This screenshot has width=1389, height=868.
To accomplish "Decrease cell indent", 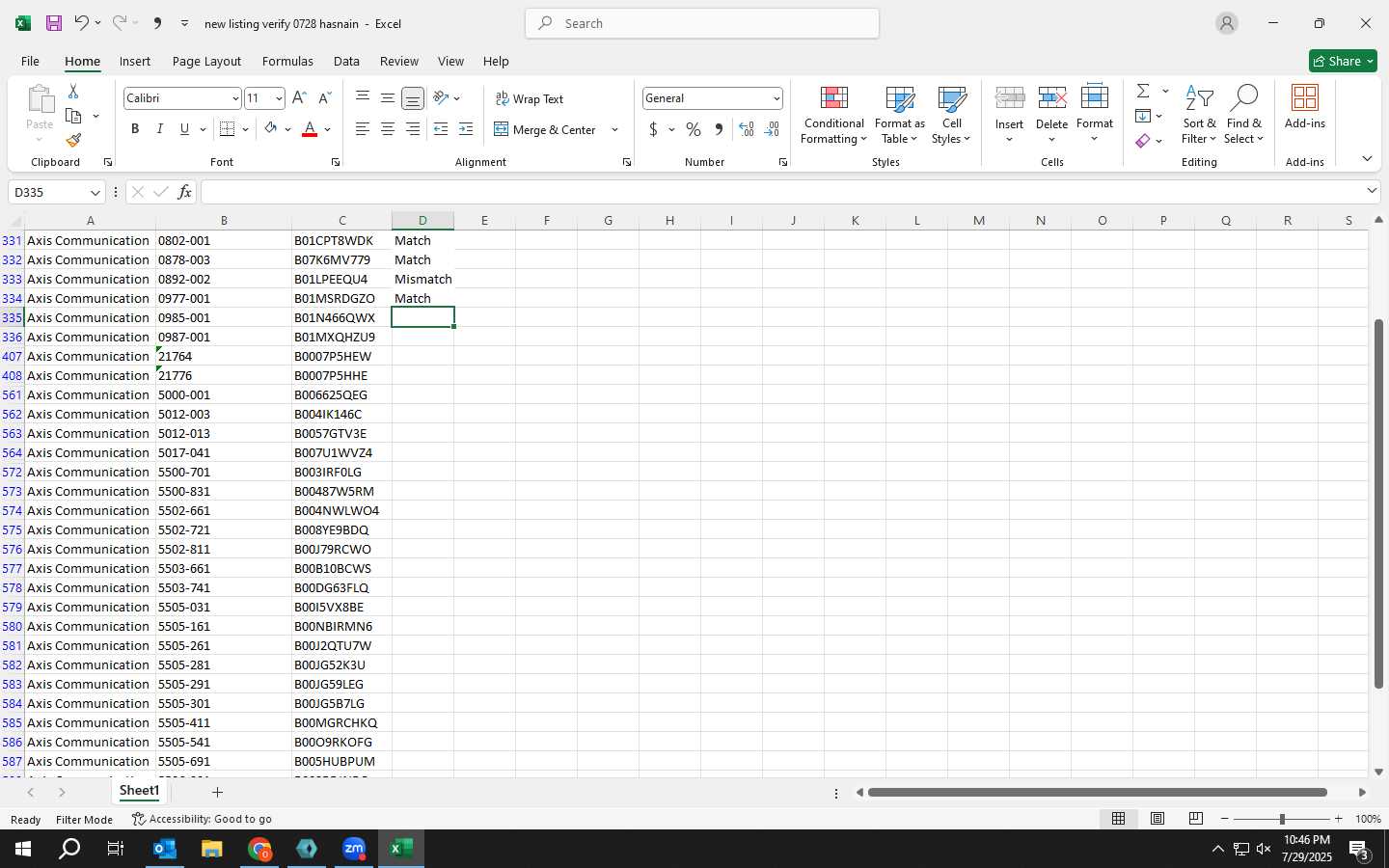I will pos(441,129).
